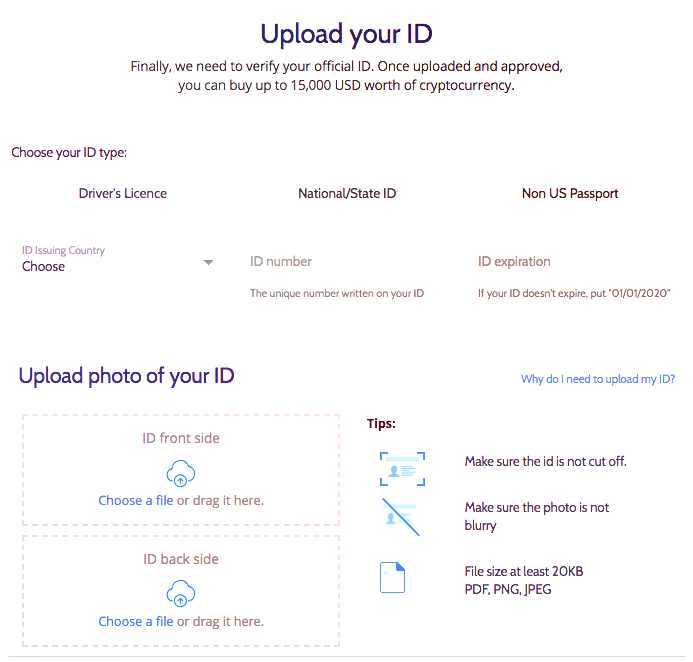
Task: Open the ID Issuing Country dropdown arrow
Action: 208,263
